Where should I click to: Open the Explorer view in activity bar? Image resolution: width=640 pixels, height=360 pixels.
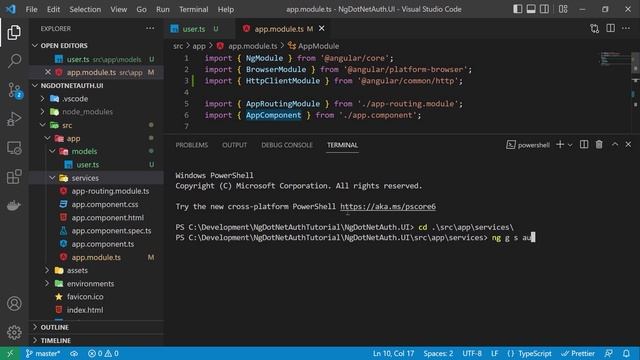click(14, 33)
